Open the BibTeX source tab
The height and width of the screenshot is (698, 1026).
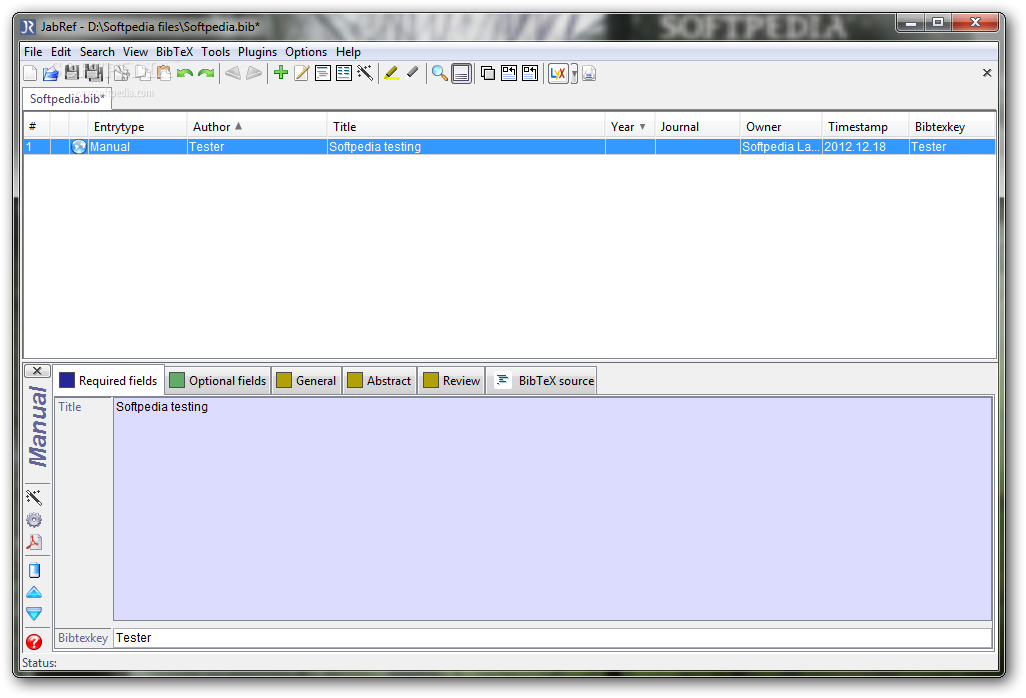(x=542, y=381)
